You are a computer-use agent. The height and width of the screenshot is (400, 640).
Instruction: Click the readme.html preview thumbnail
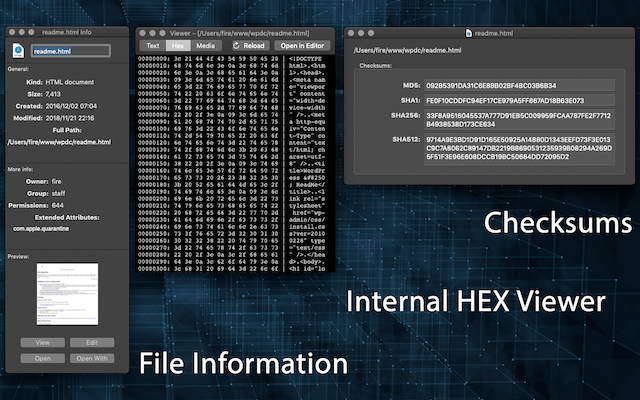67,294
